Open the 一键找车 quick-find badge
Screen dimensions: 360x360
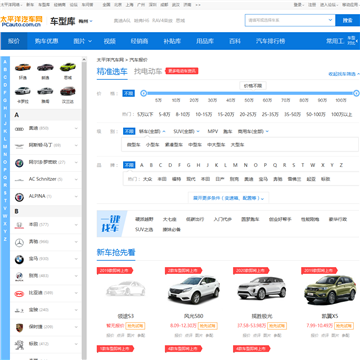click(112, 223)
